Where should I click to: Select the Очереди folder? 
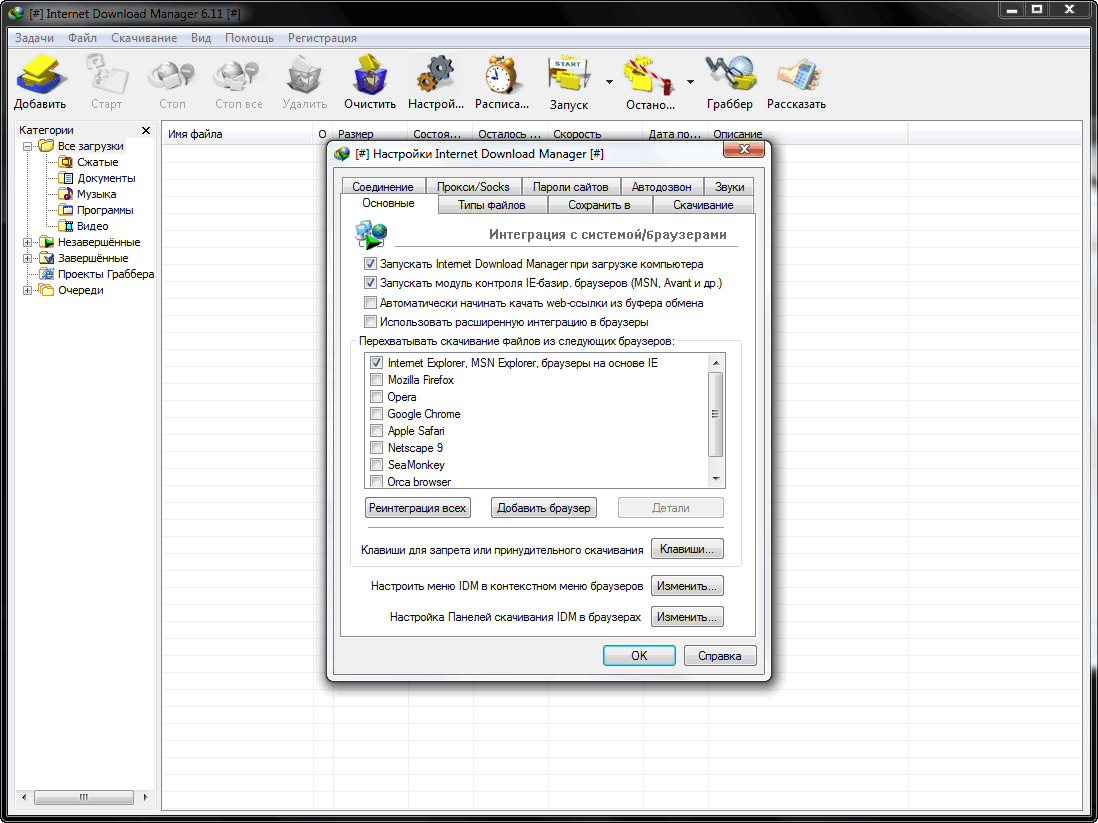coord(81,291)
